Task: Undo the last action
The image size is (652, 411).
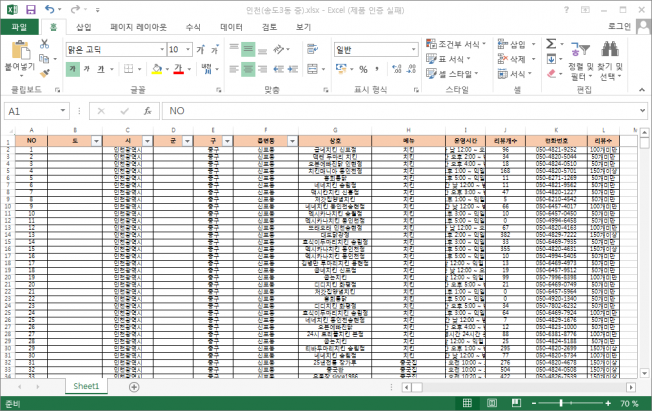Action: [49, 10]
